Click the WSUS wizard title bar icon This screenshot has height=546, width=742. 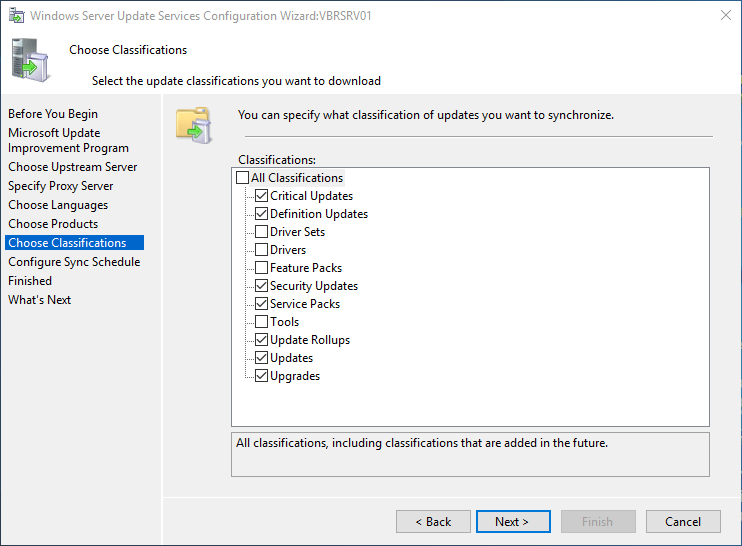click(x=16, y=15)
